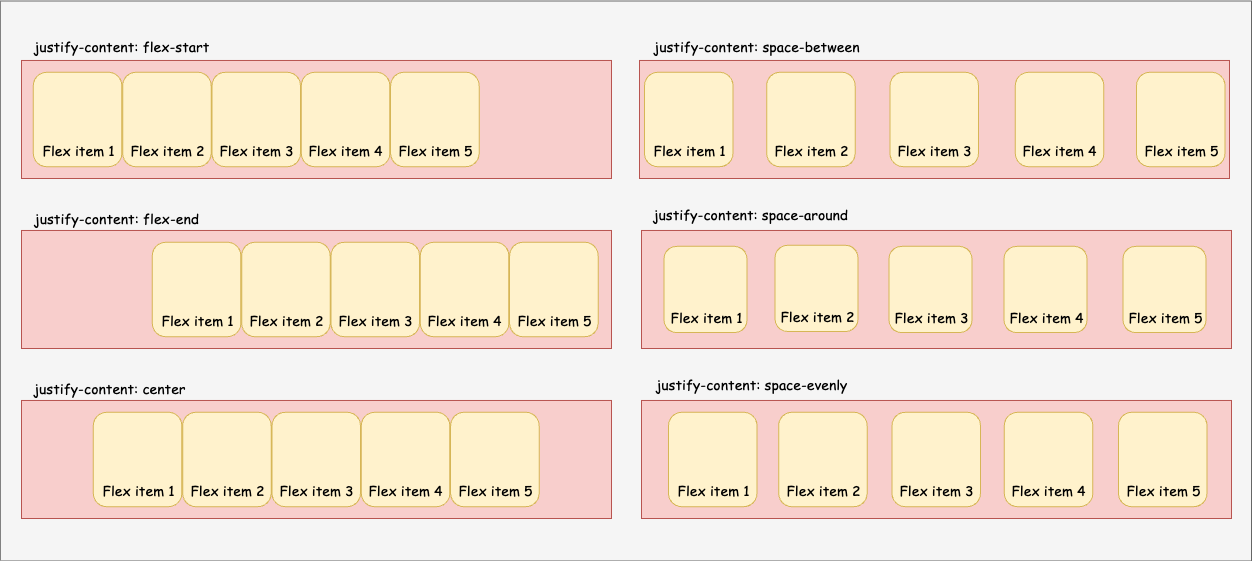Screen dimensions: 1253x561
Task: Click the "justify-content: flex-start" label
Action: click(x=121, y=47)
